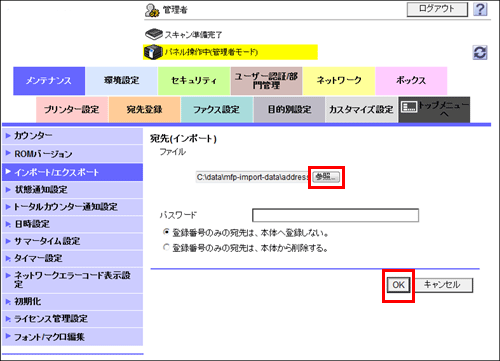500x361 pixels.
Task: Click the file path text field
Action: 252,177
